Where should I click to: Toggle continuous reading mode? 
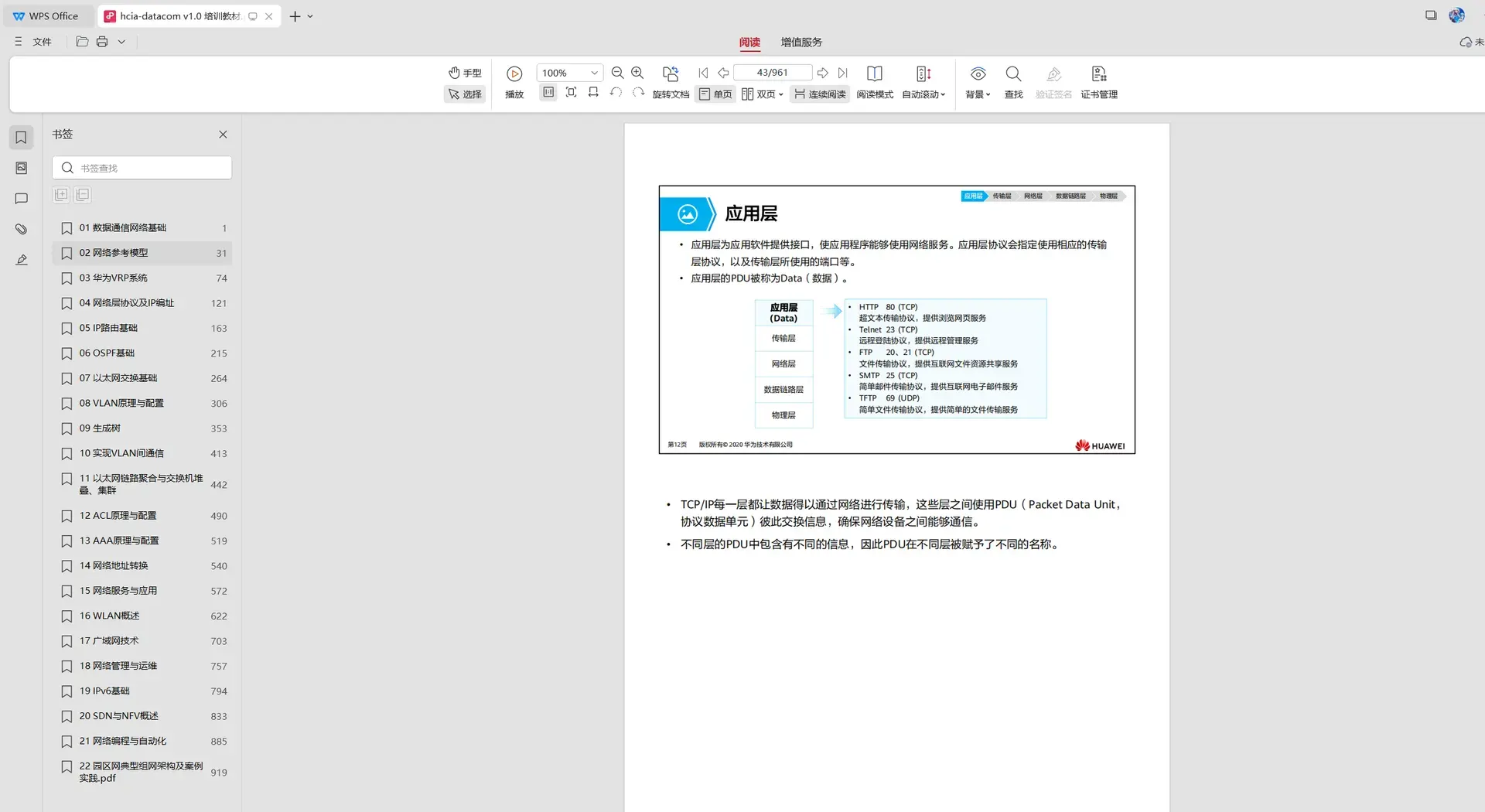click(820, 94)
